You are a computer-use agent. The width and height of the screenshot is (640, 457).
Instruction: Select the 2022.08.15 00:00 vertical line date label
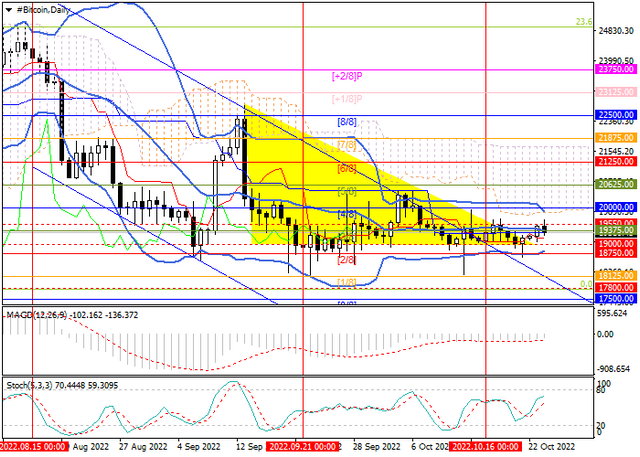point(34,446)
